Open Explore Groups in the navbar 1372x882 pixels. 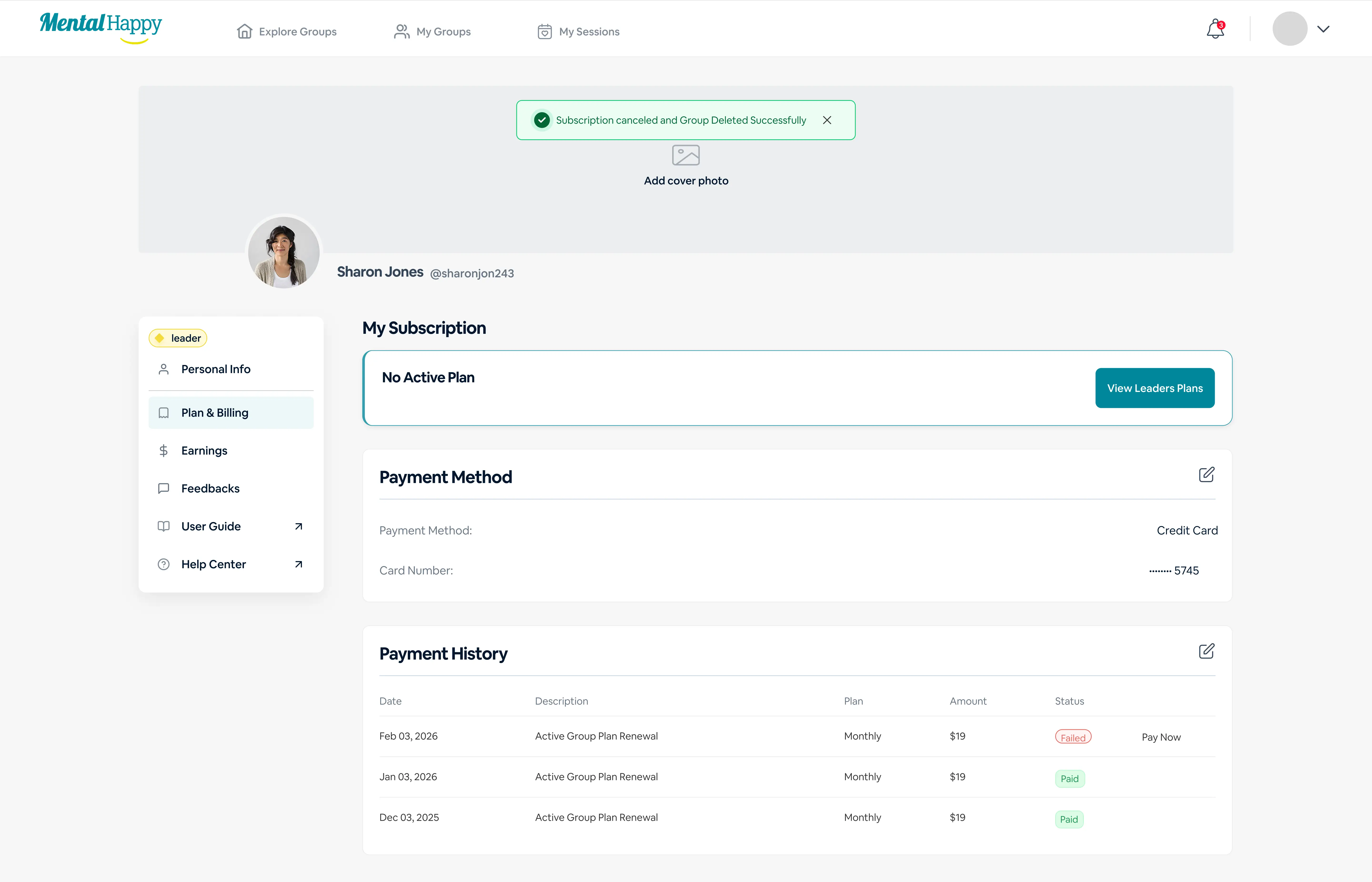click(286, 31)
